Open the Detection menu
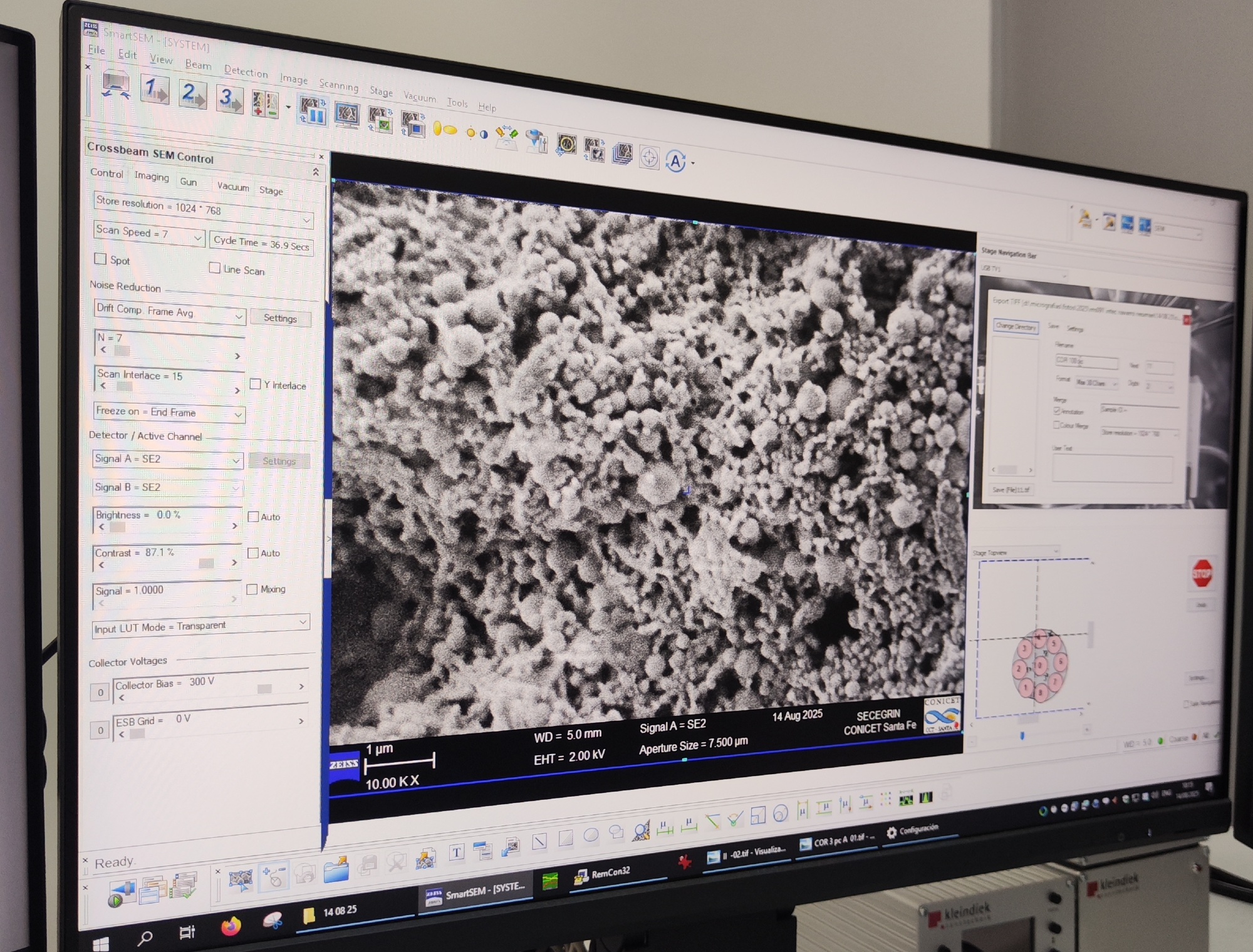 pos(246,72)
